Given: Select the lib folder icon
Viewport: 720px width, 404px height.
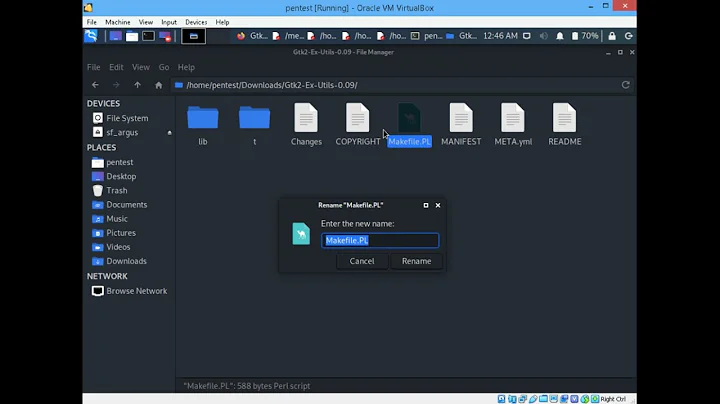Looking at the screenshot, I should pyautogui.click(x=202, y=118).
